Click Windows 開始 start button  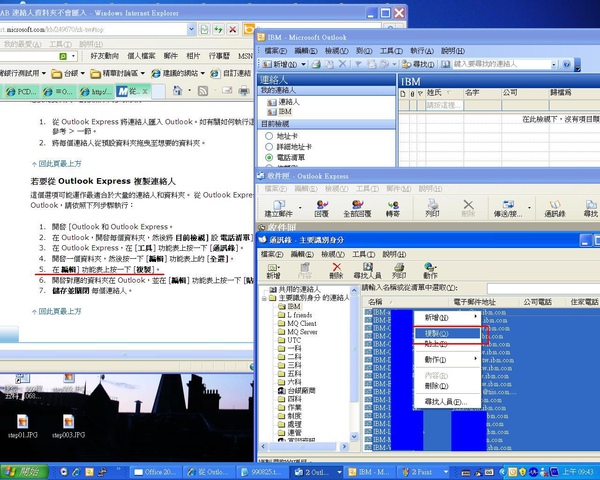point(24,472)
